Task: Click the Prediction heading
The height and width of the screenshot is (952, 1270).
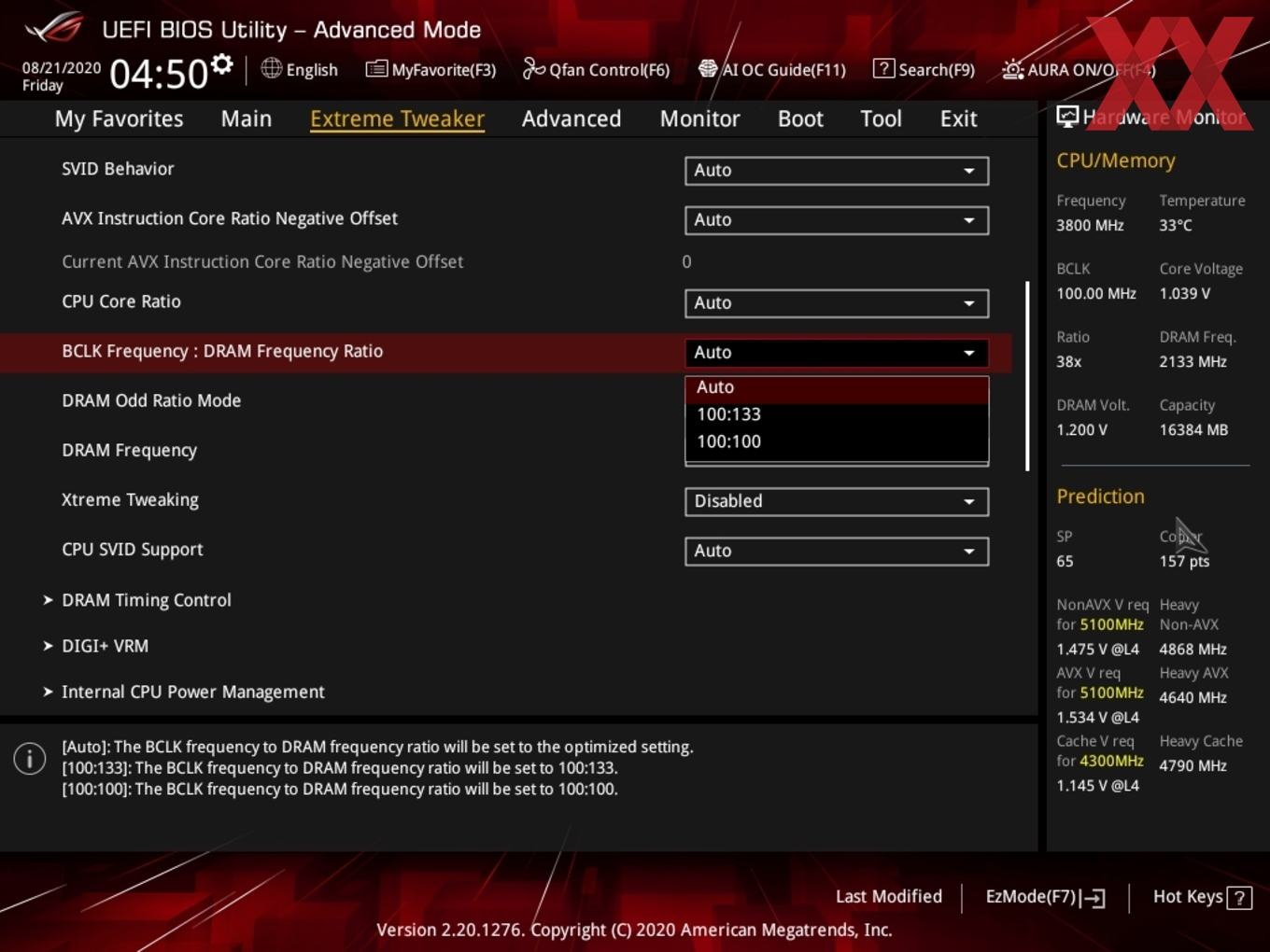Action: tap(1100, 497)
